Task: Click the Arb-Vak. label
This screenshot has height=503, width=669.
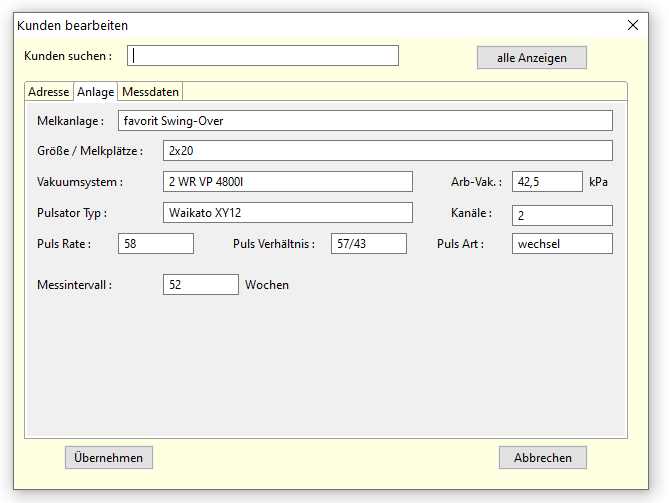Action: tap(476, 182)
